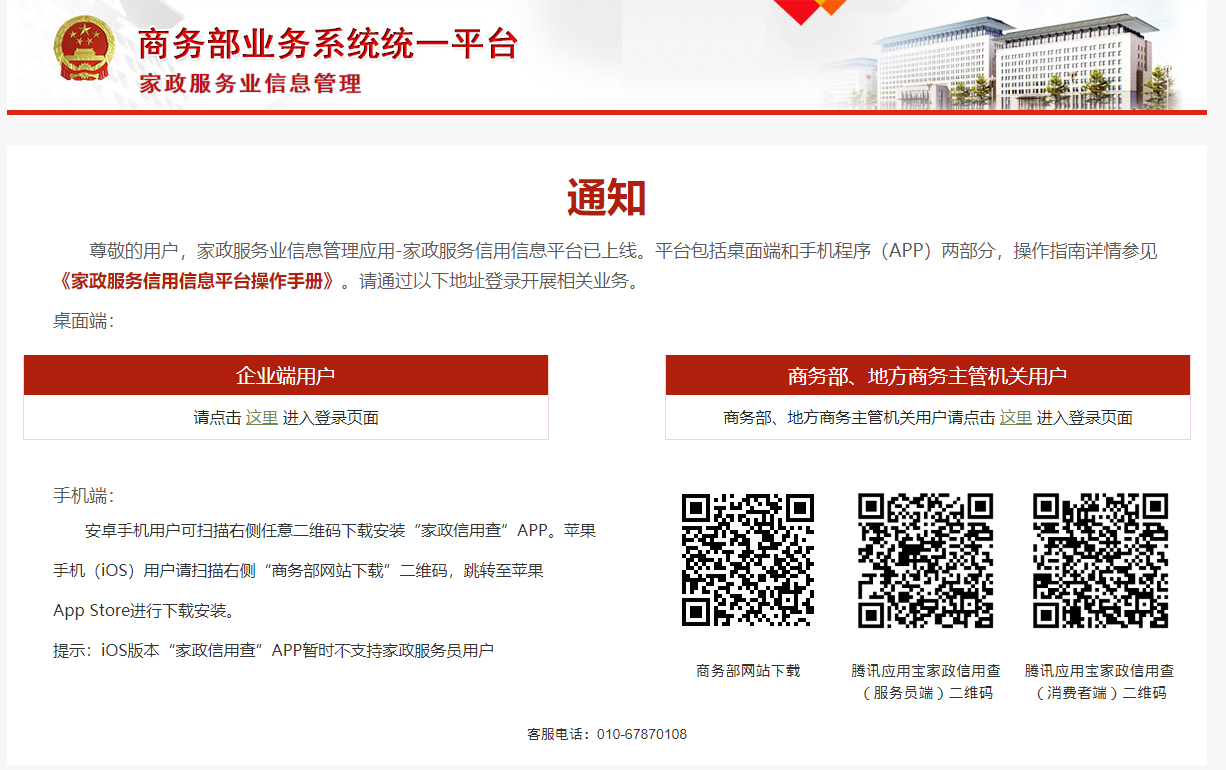Click the 商务部网站下载 caption text
Screen dimensions: 1226x770
pyautogui.click(x=748, y=671)
